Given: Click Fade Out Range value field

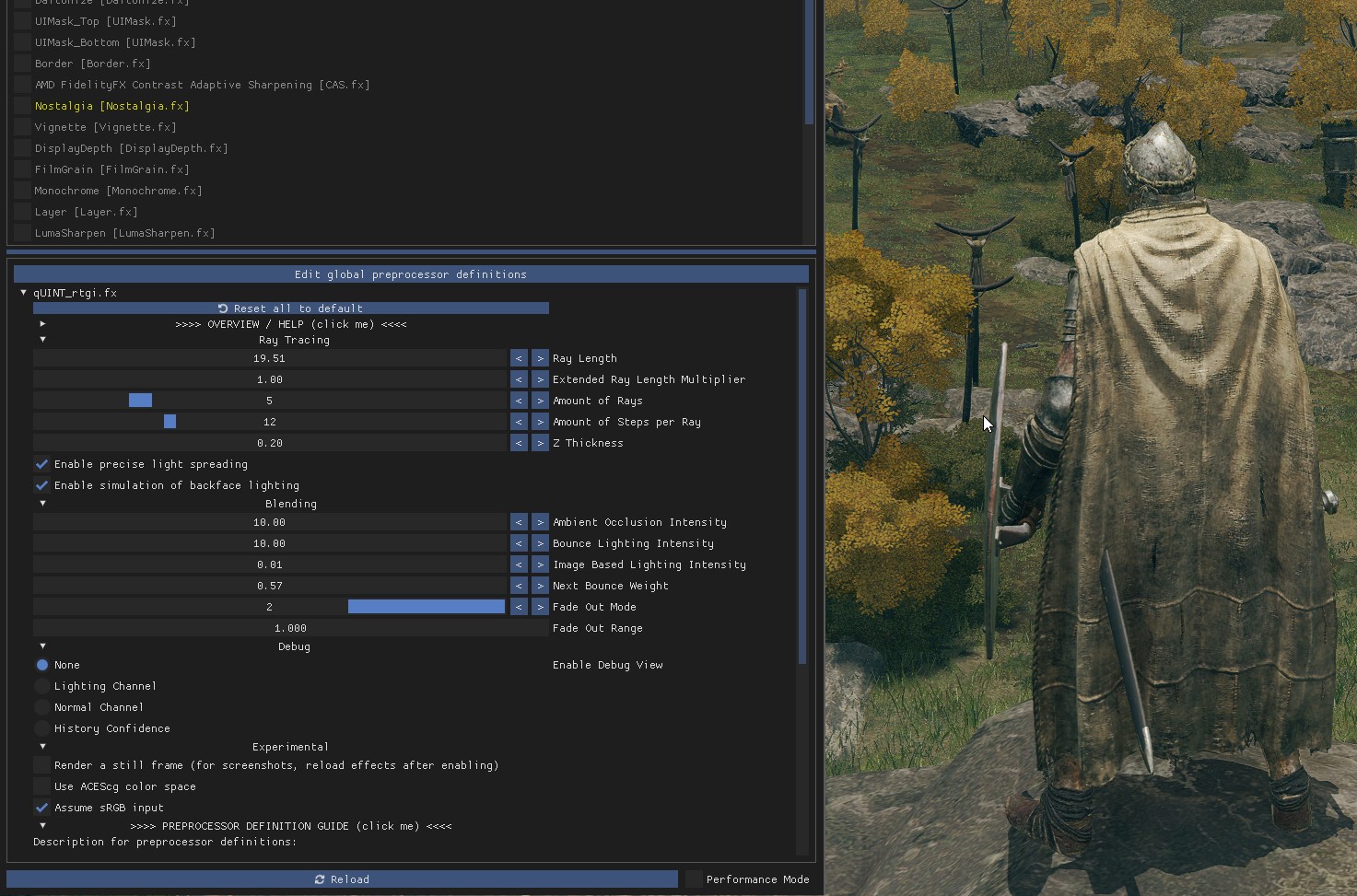Looking at the screenshot, I should (x=291, y=628).
